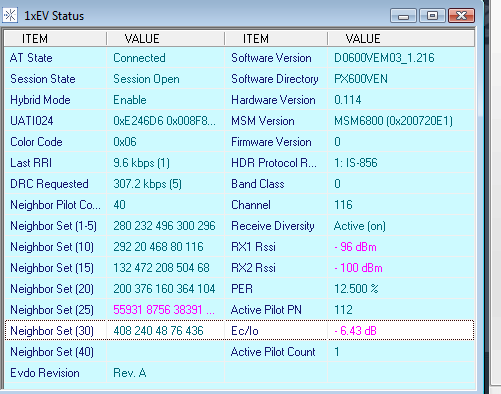Select the Last RRI label
The image size is (501, 394).
point(31,163)
